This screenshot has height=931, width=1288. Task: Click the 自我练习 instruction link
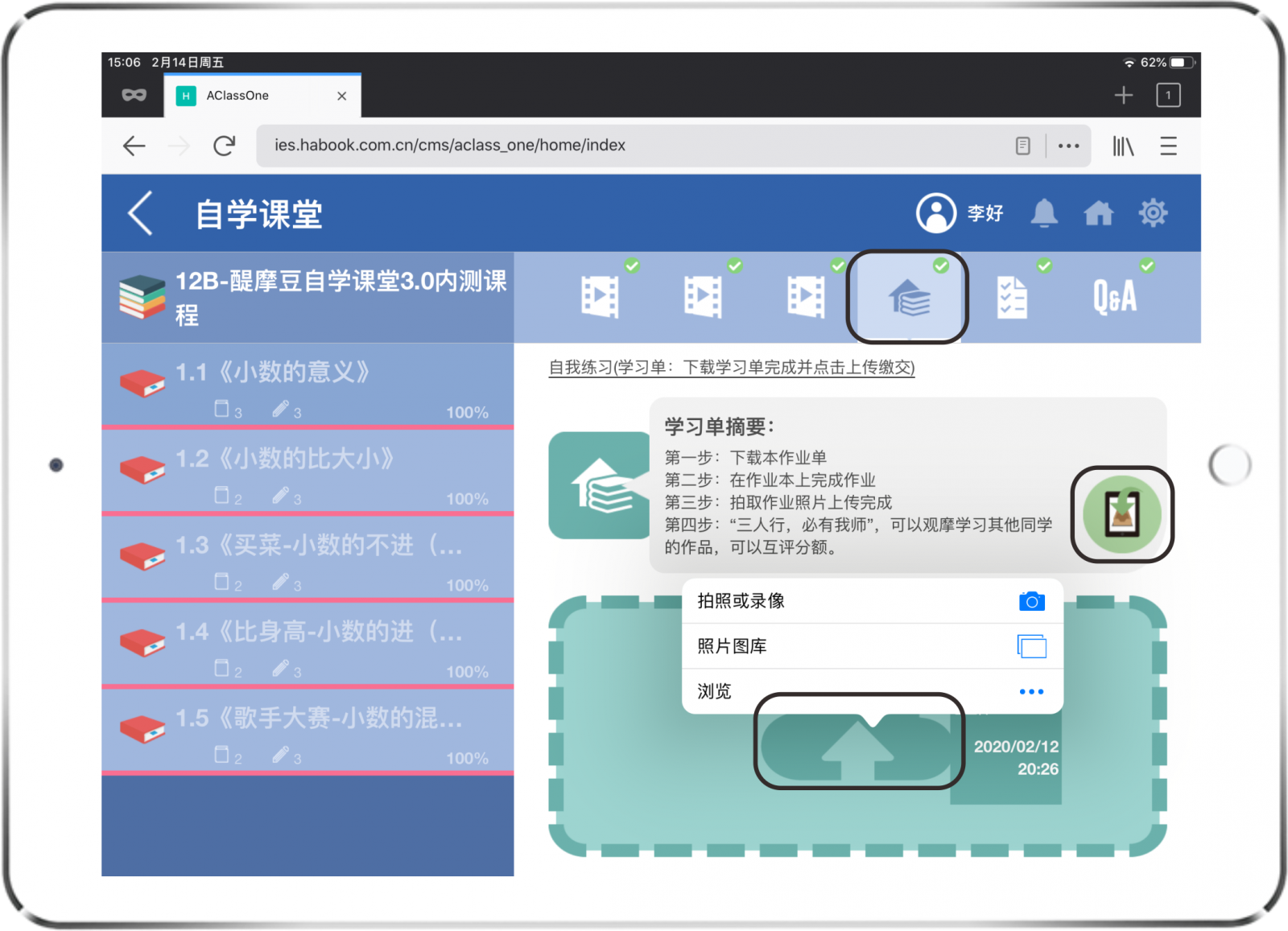coord(731,368)
